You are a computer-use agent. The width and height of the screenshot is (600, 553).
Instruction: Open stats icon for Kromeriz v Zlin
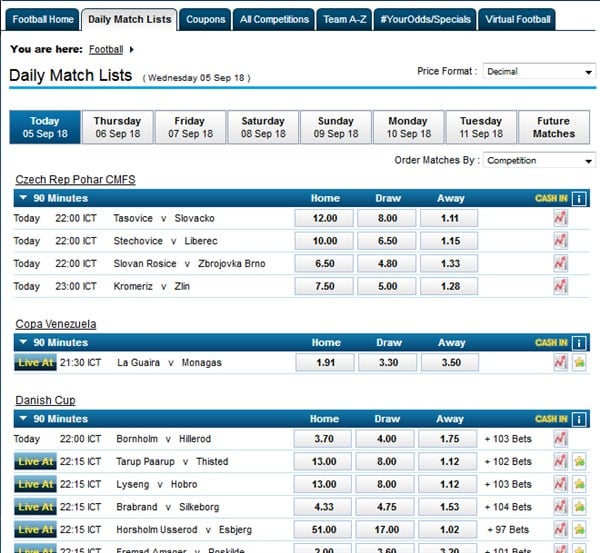pos(561,286)
